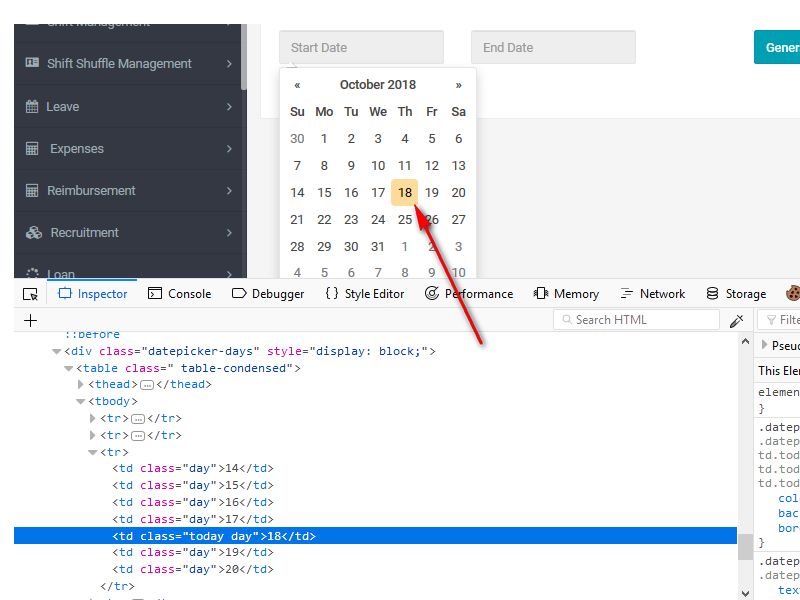This screenshot has width=800, height=600.
Task: Click the green Generate button
Action: pyautogui.click(x=778, y=46)
